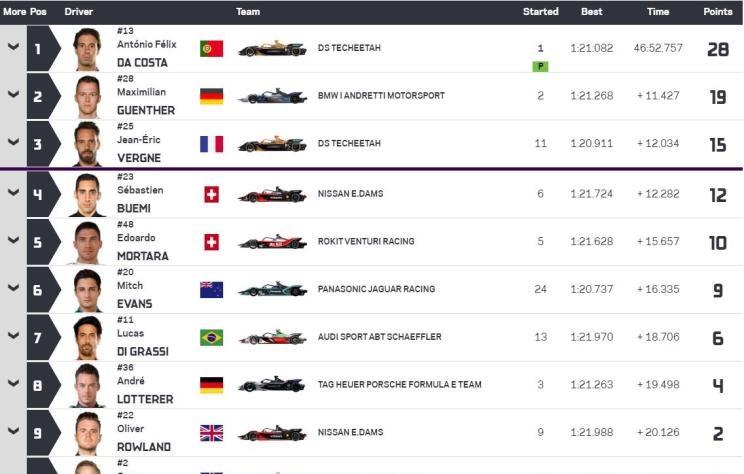Click the BMW i Andretti car image
Image resolution: width=744 pixels, height=474 pixels.
pyautogui.click(x=272, y=96)
